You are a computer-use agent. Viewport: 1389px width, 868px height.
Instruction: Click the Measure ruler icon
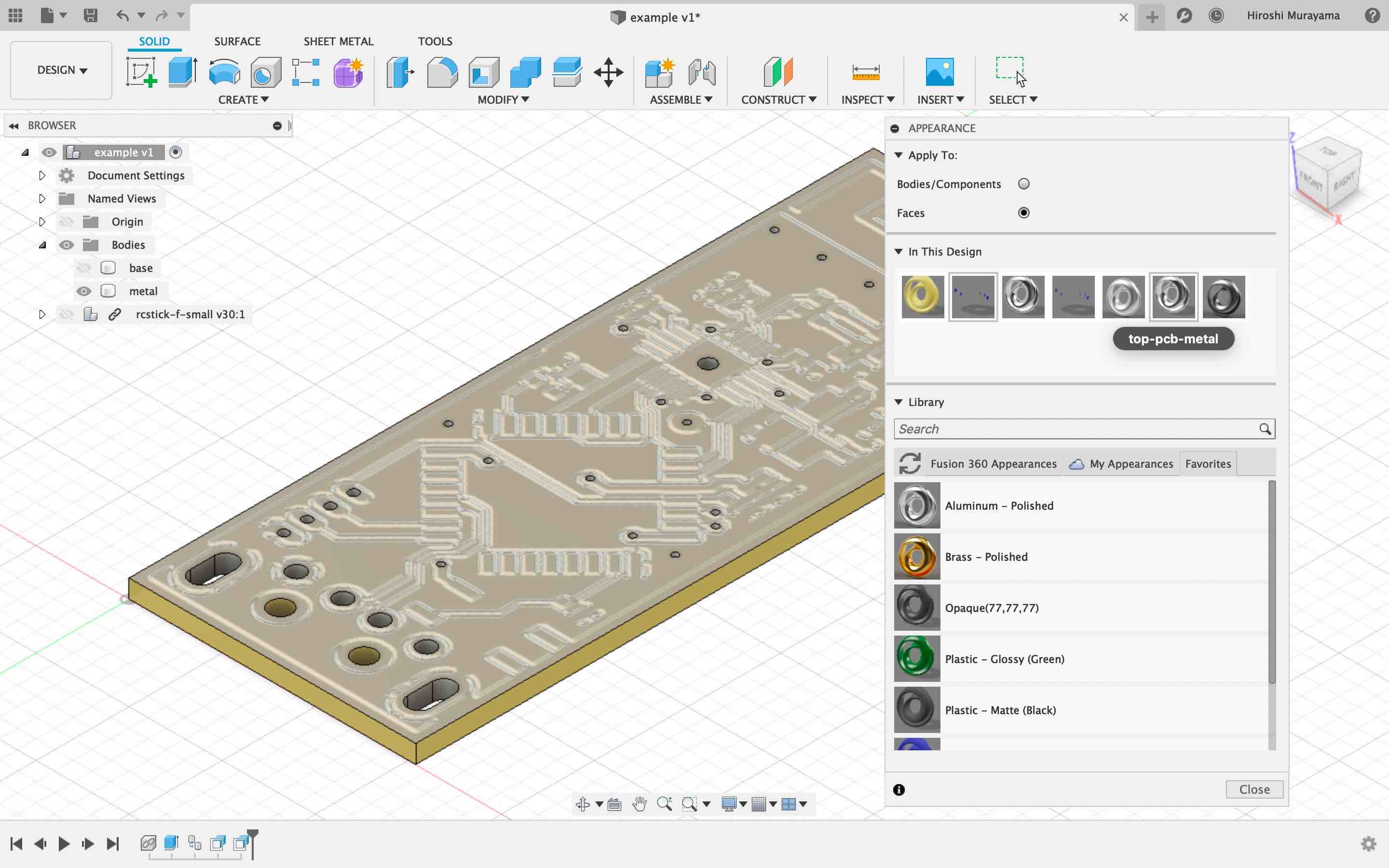tap(866, 72)
